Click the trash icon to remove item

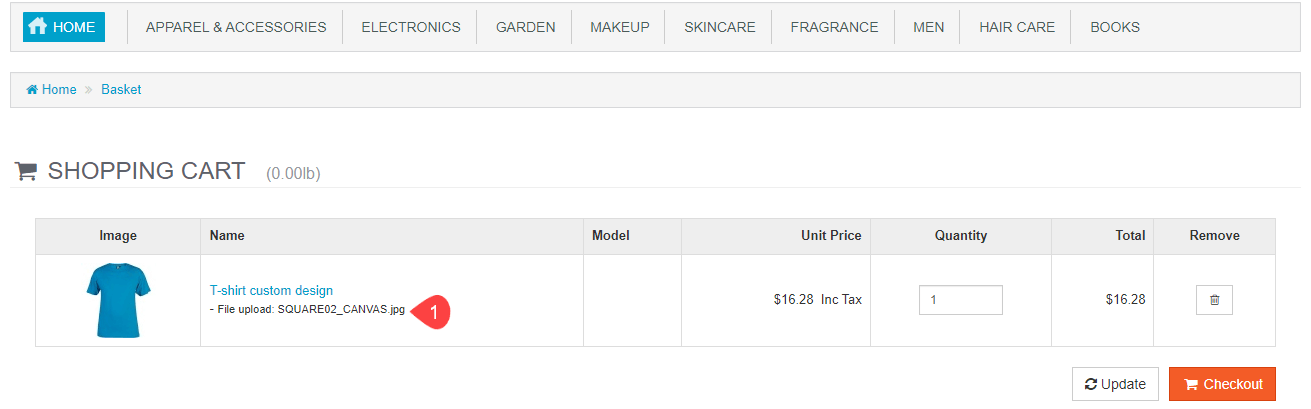pyautogui.click(x=1214, y=300)
